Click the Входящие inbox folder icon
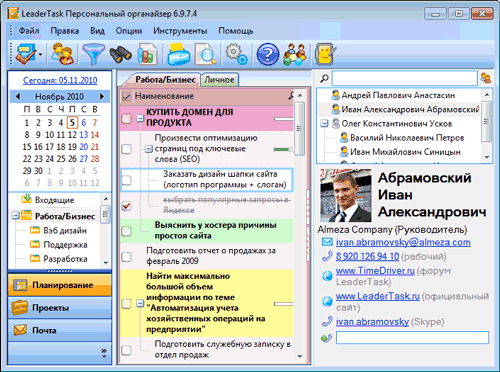 (x=26, y=199)
